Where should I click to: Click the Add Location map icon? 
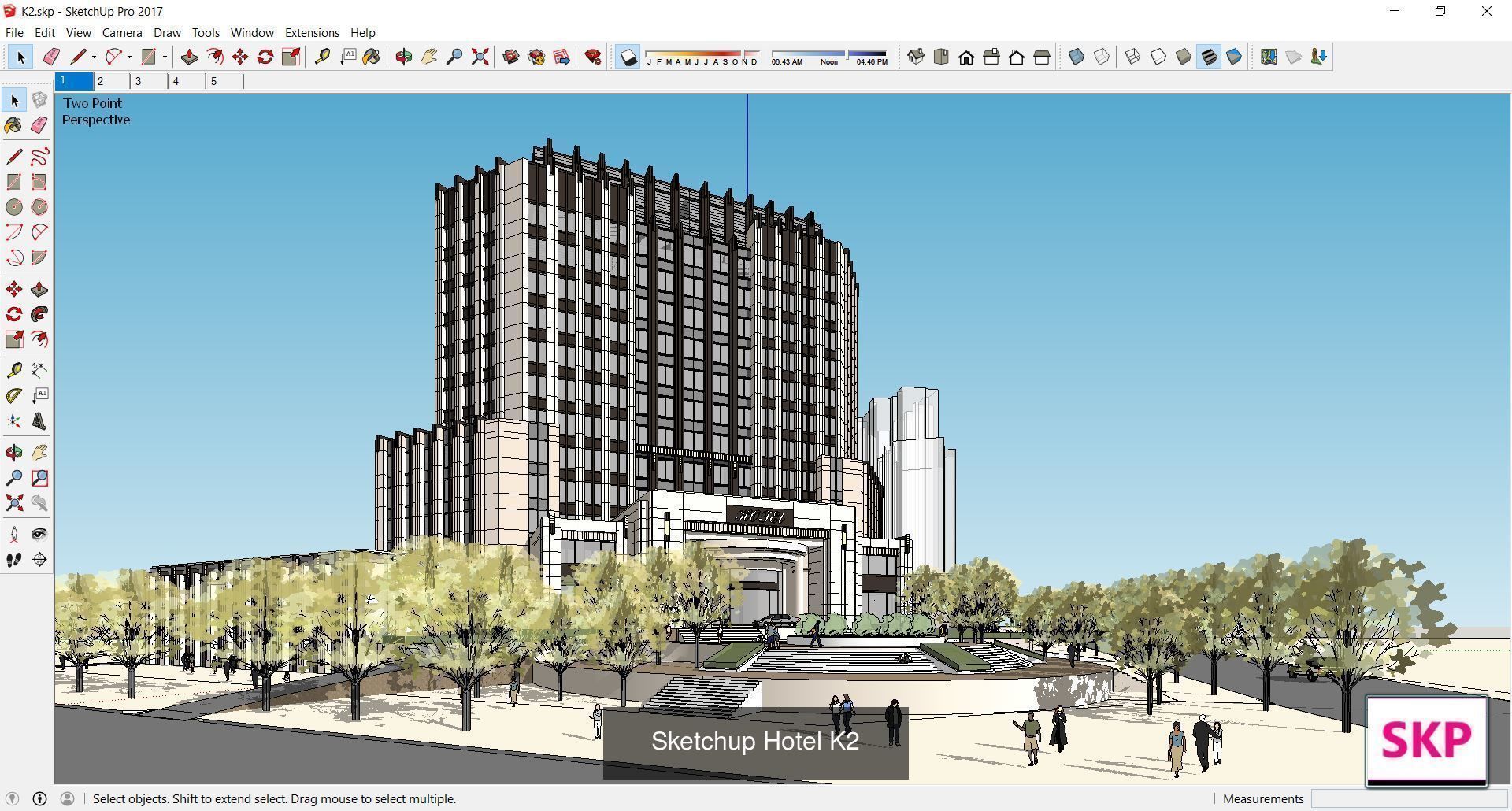click(x=1268, y=57)
